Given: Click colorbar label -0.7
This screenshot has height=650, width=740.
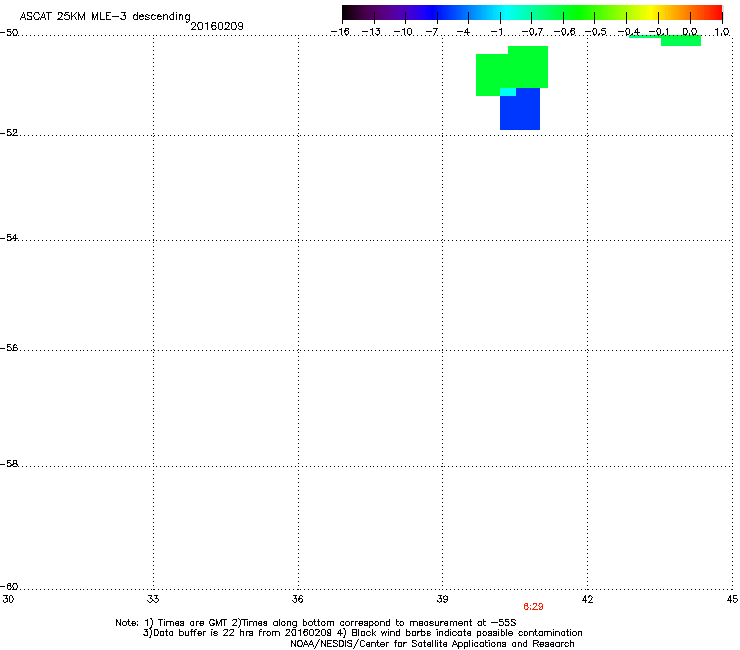Looking at the screenshot, I should point(532,32).
